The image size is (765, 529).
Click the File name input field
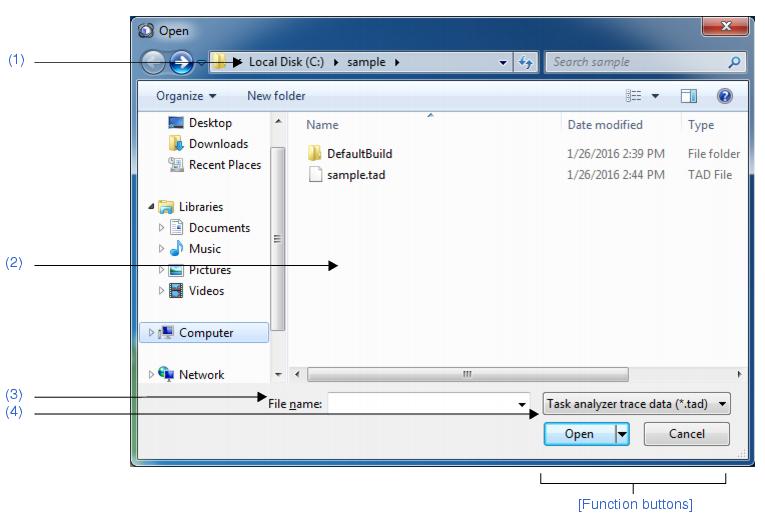click(x=424, y=404)
